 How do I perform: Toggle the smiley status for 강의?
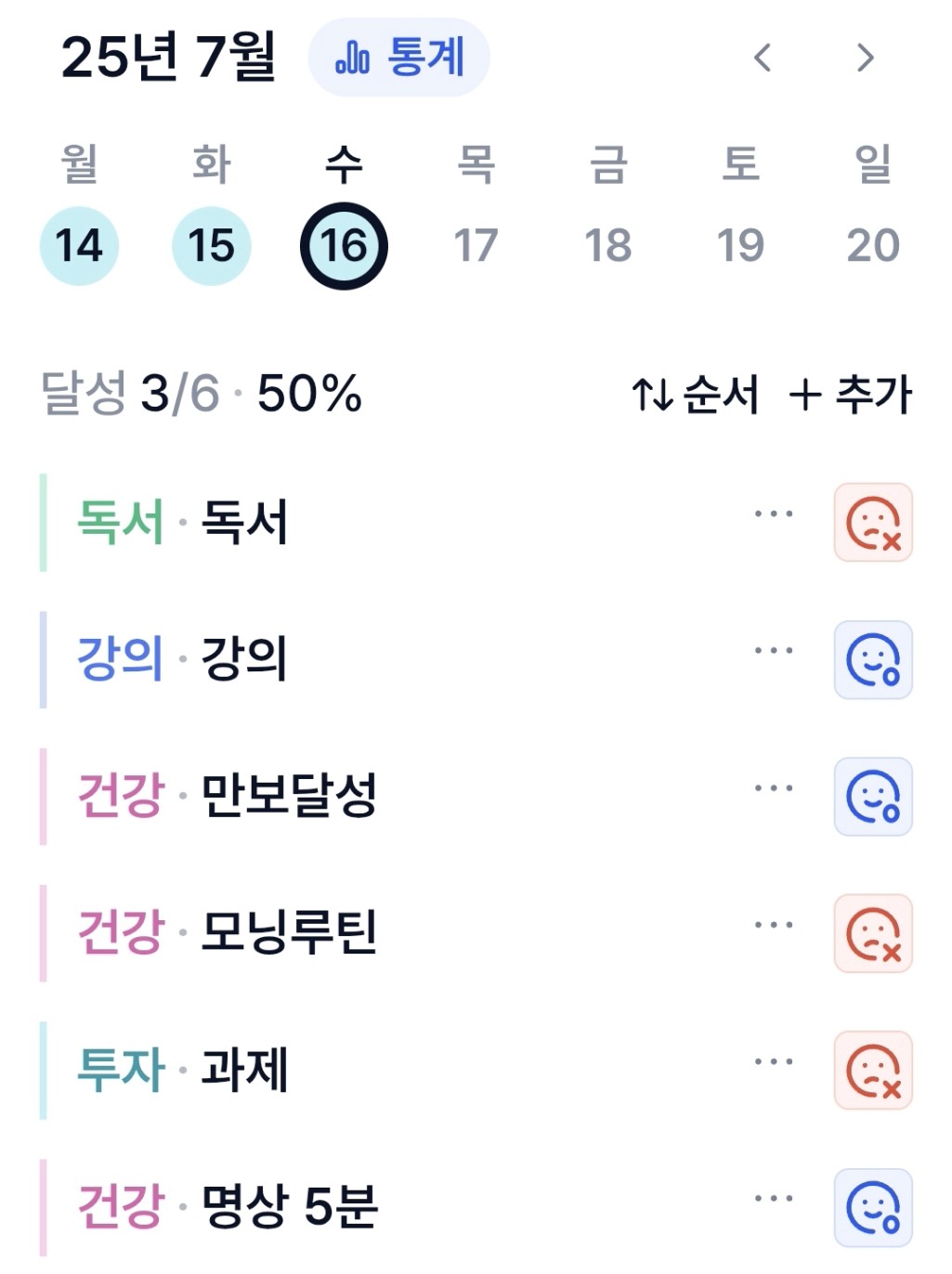[873, 659]
